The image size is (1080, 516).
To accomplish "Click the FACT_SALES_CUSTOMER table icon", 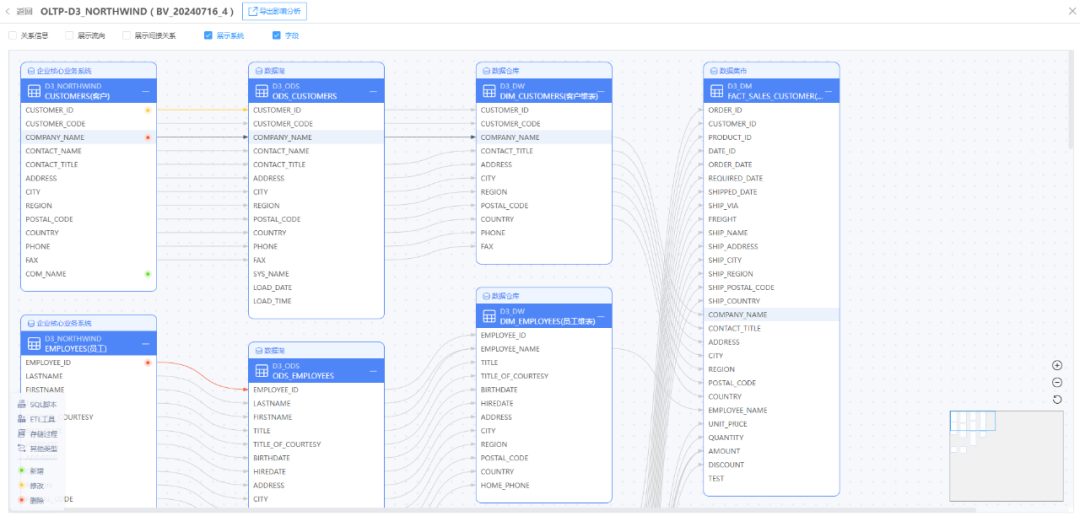I will pyautogui.click(x=716, y=92).
